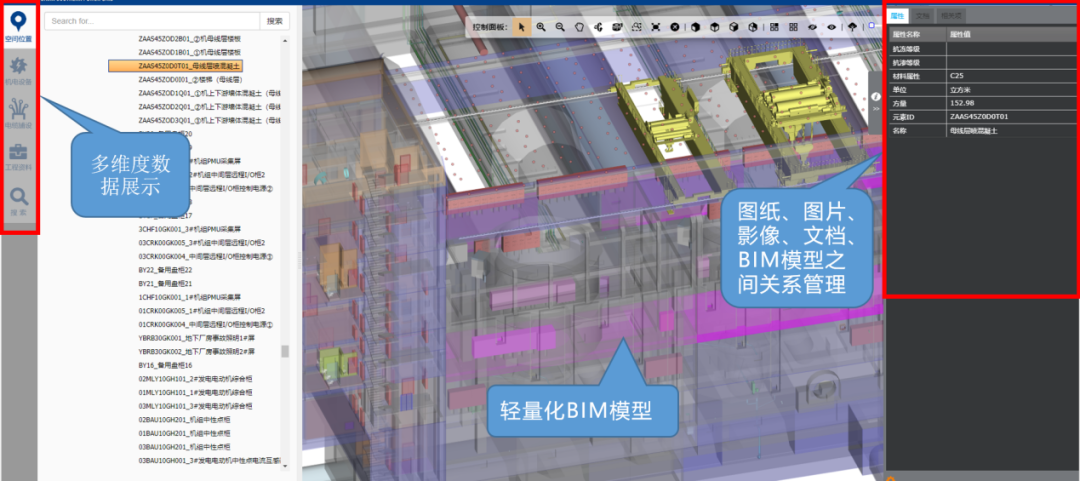1080x481 pixels.
Task: Click the Search for... input field
Action: pyautogui.click(x=150, y=20)
